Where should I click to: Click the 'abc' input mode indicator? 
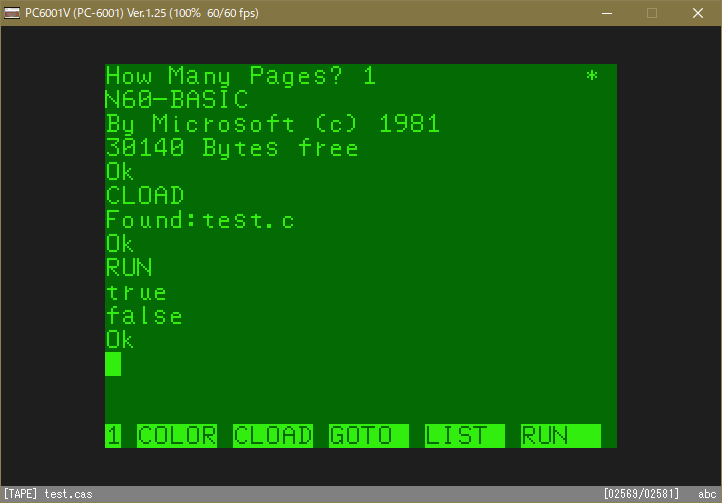pyautogui.click(x=707, y=494)
